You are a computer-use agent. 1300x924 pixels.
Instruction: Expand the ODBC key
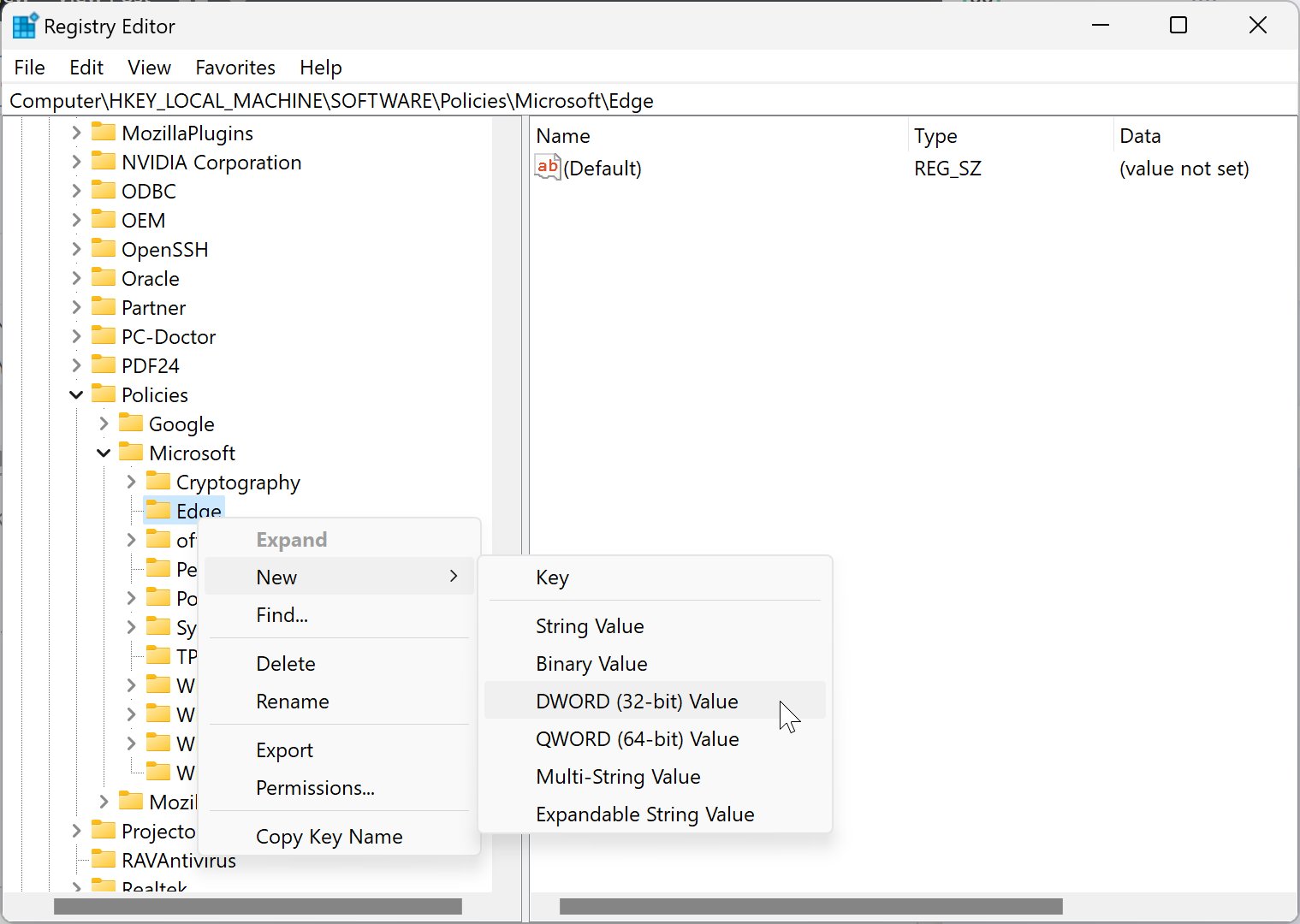coord(76,191)
